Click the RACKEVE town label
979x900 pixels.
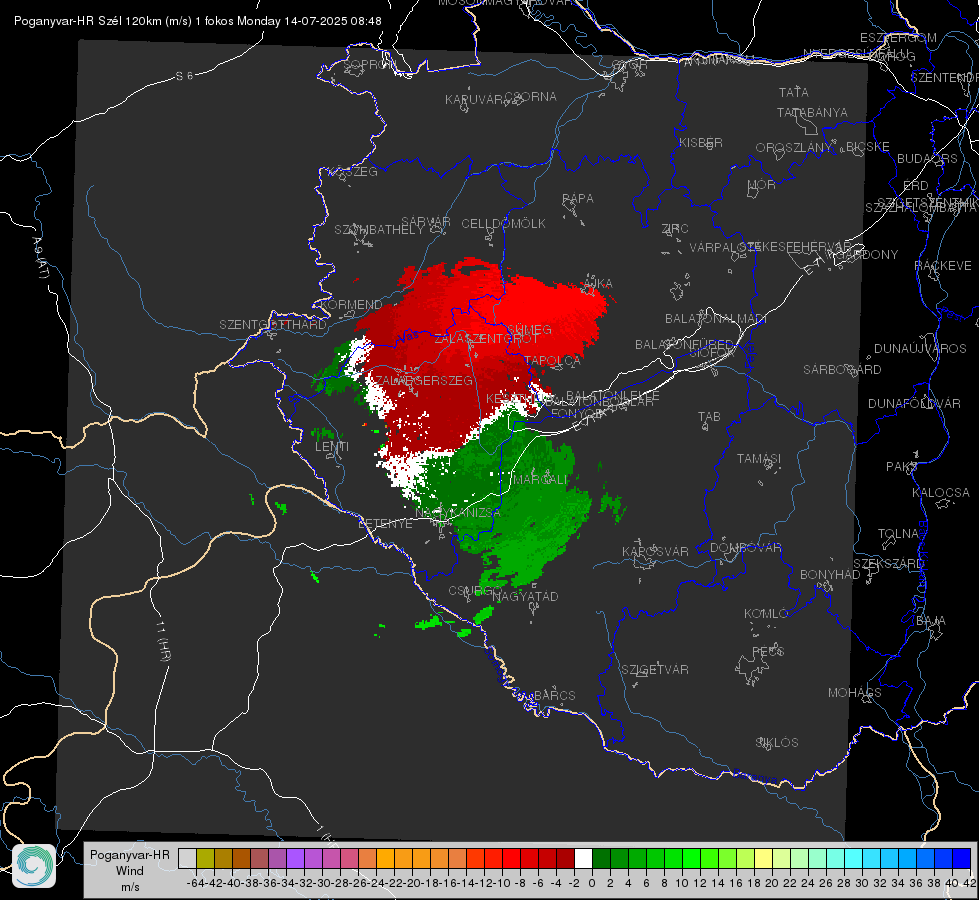click(x=943, y=265)
